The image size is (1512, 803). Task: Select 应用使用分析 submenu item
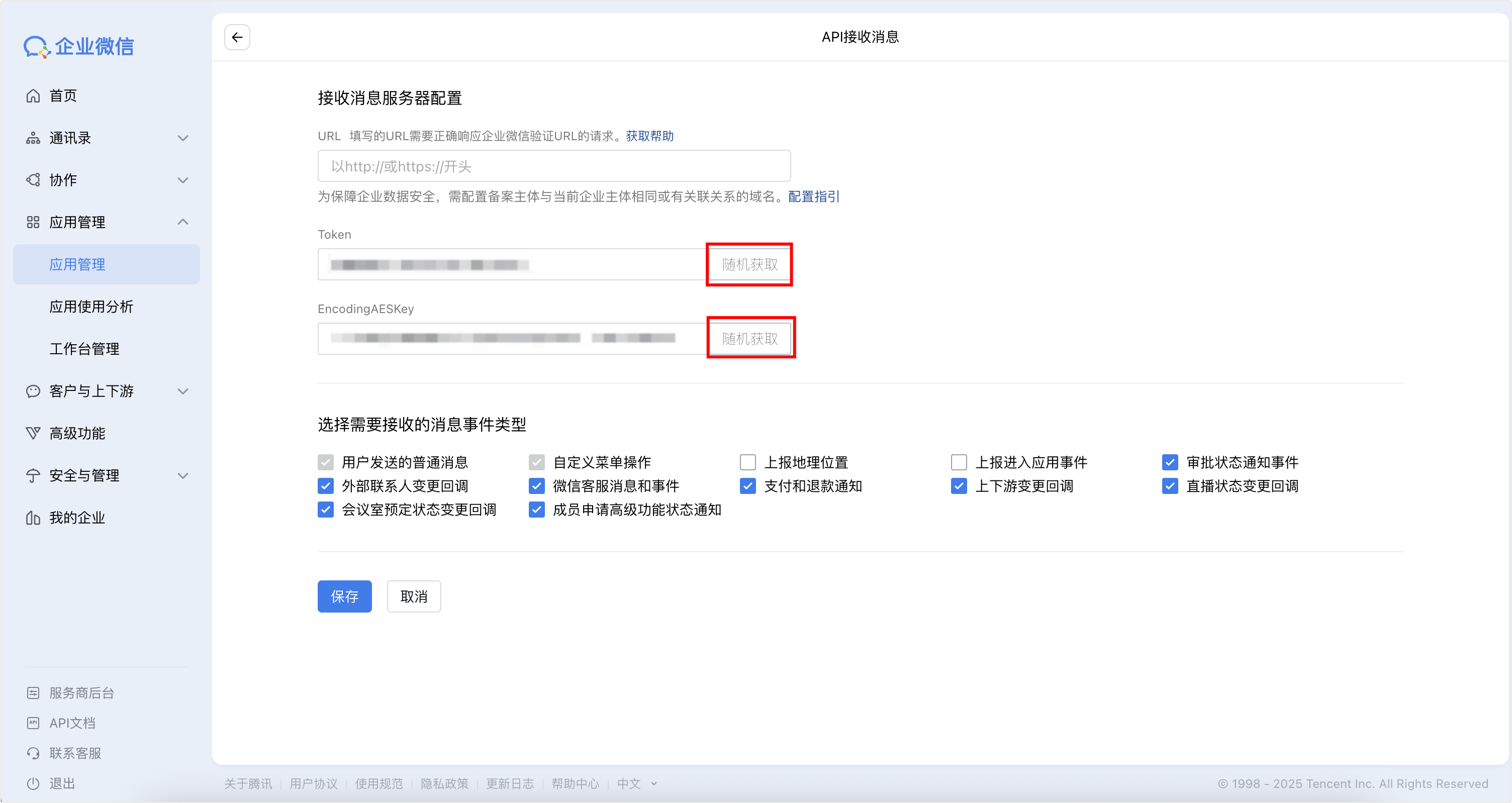click(x=91, y=307)
